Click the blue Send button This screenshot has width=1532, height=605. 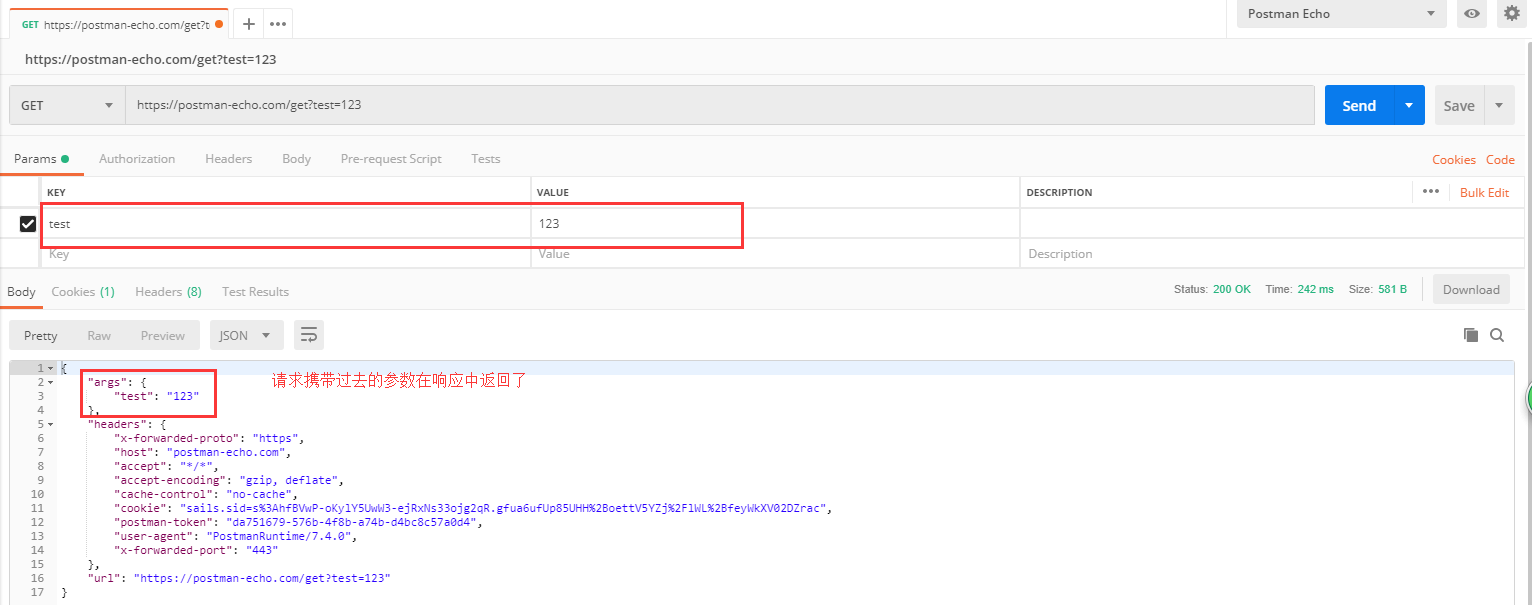[x=1359, y=105]
